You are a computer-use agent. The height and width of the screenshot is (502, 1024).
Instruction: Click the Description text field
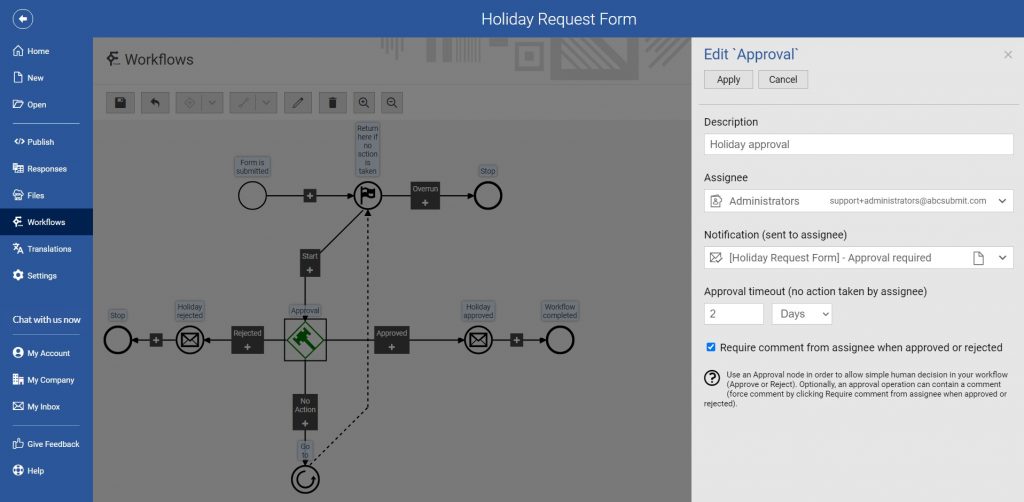pos(858,144)
